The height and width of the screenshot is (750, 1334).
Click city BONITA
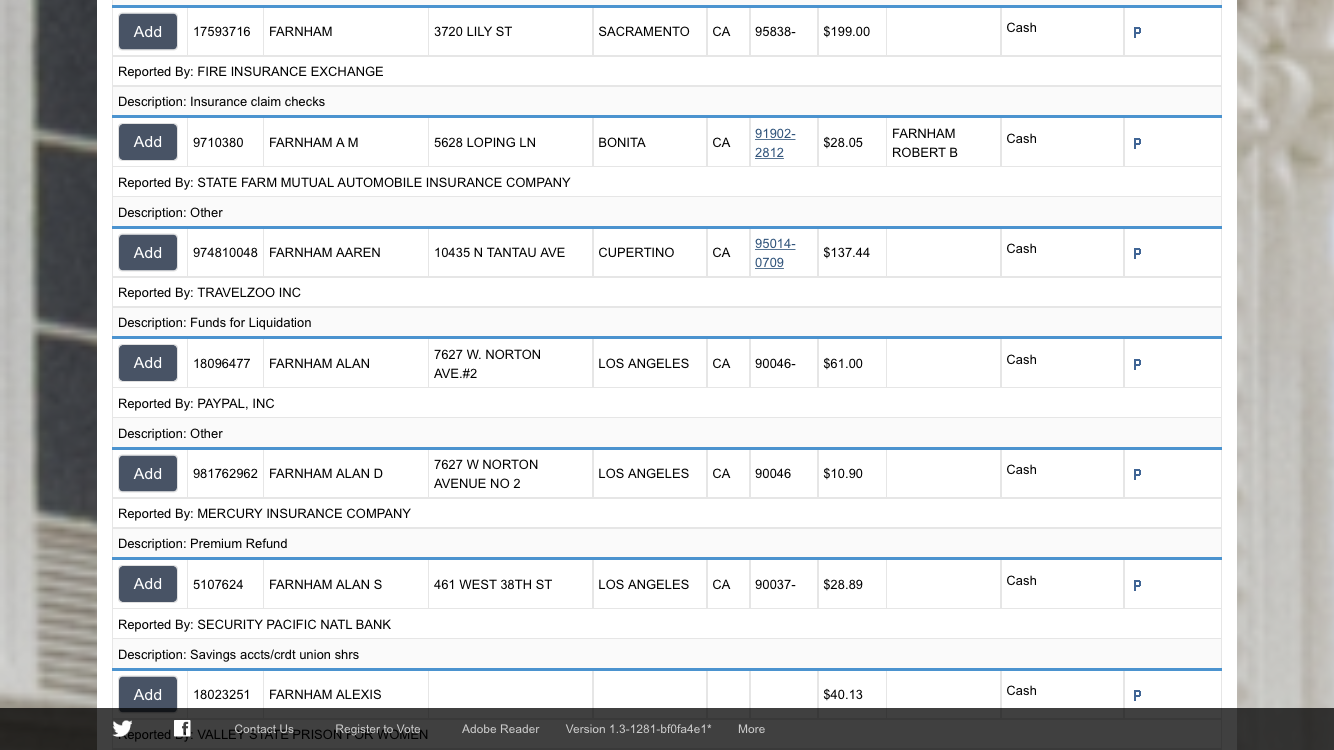pyautogui.click(x=622, y=143)
